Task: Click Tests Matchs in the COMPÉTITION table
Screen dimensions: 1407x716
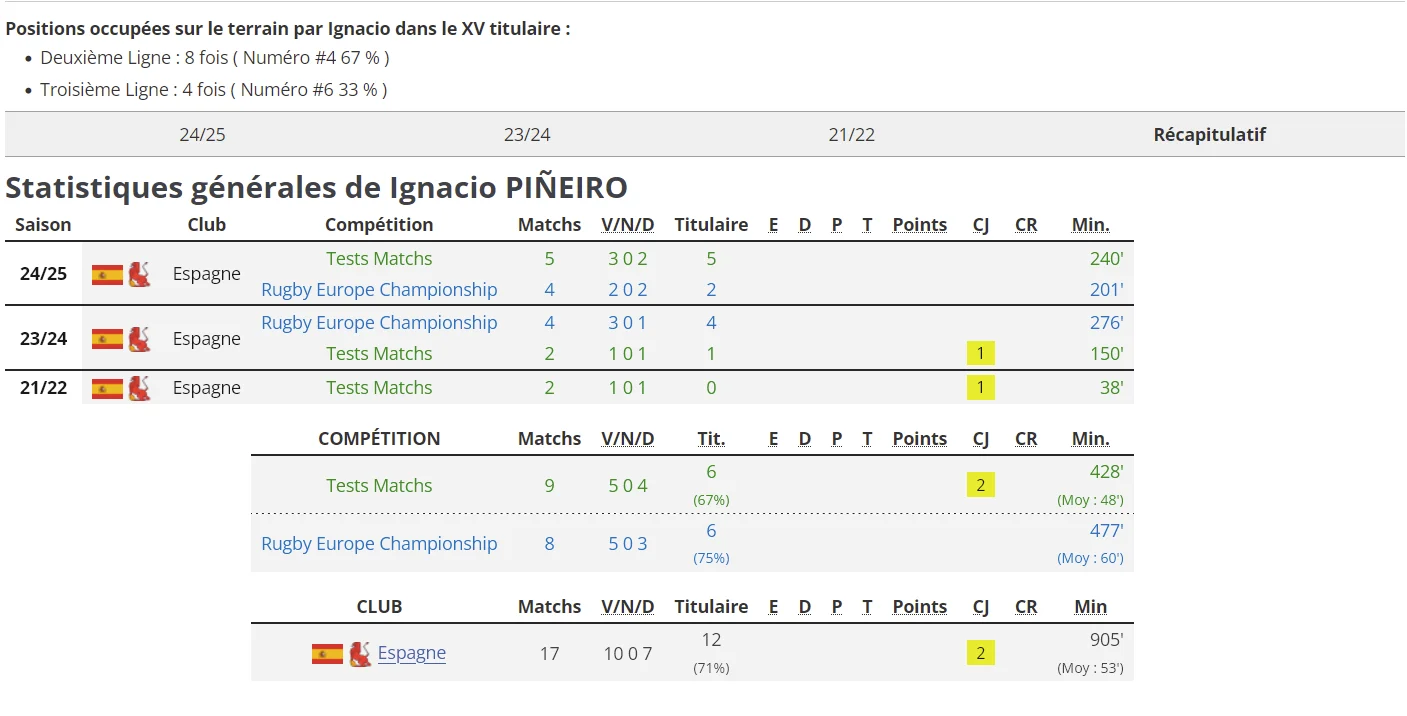Action: (379, 485)
